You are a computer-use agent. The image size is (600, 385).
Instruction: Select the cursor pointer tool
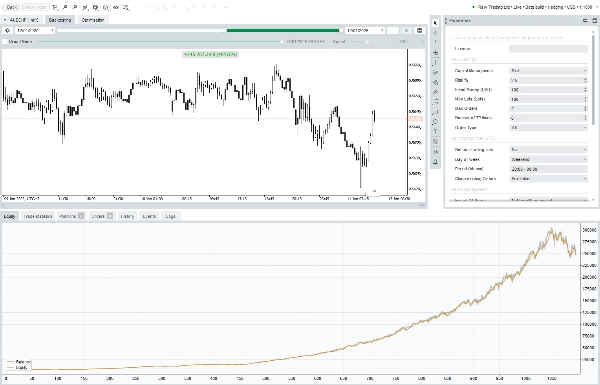435,23
